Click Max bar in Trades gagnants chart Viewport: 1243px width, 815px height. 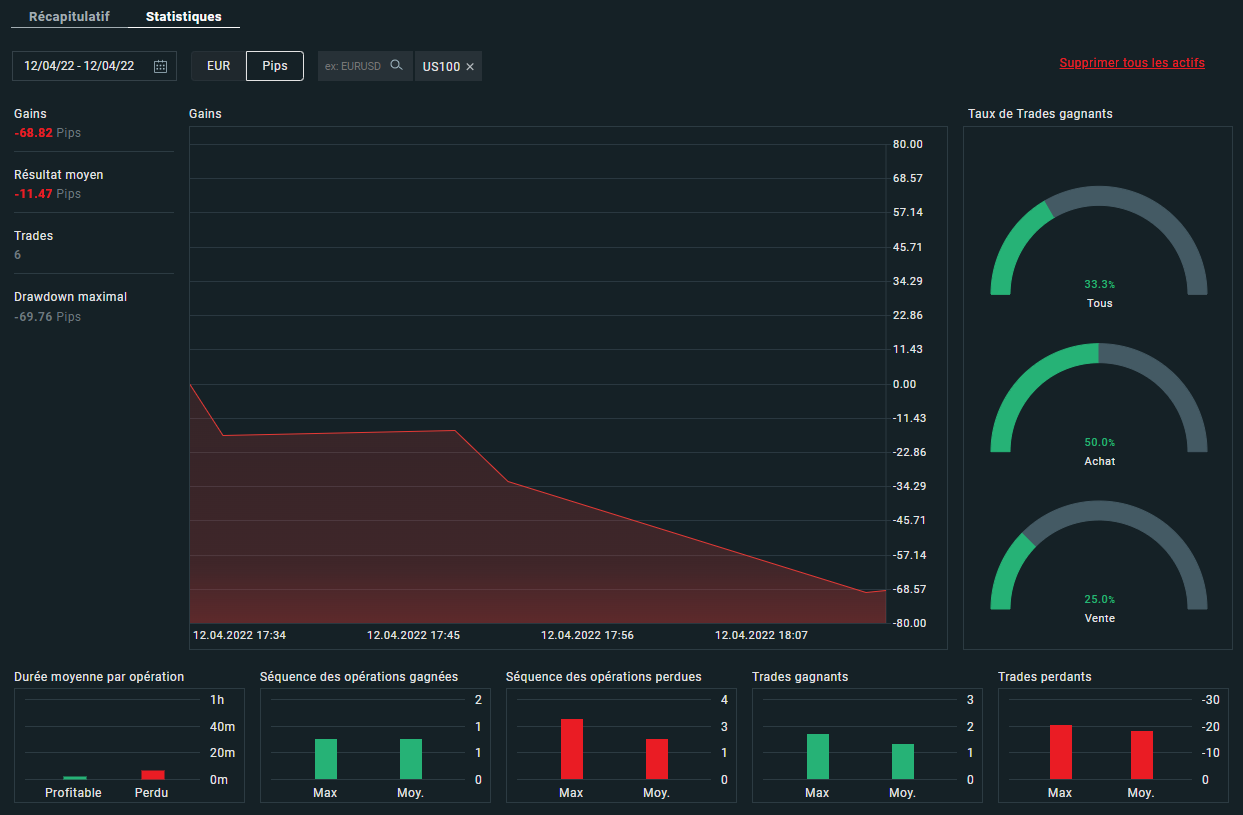(818, 757)
